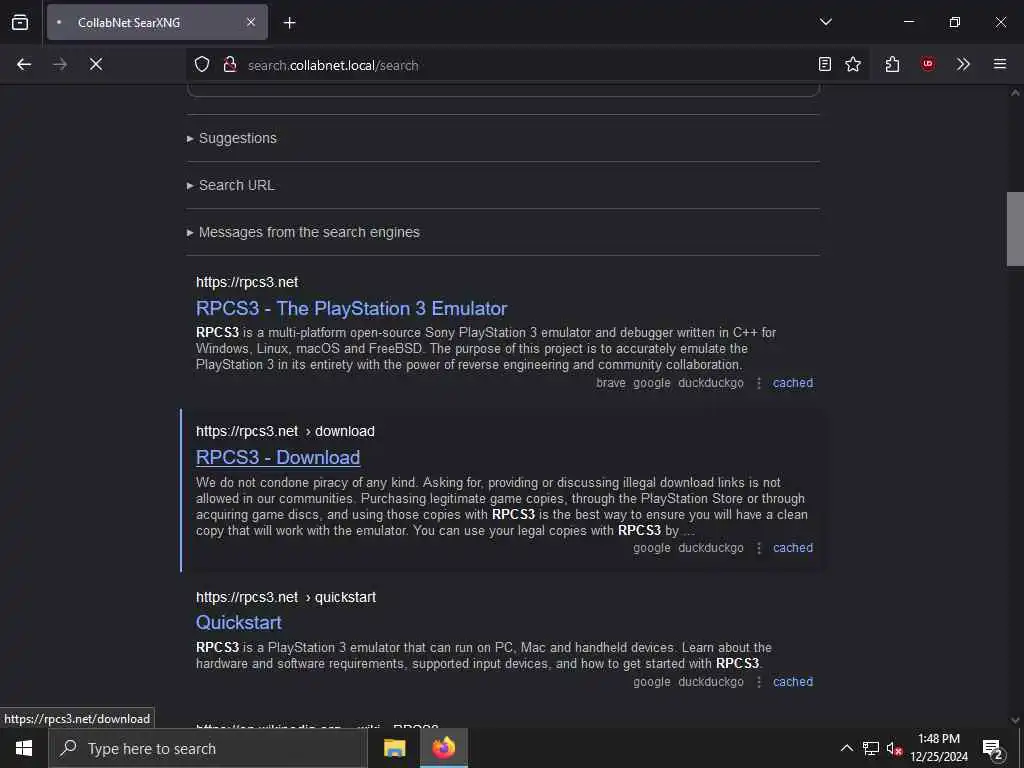Open RPCS3 - The PlayStation 3 Emulator link

351,308
